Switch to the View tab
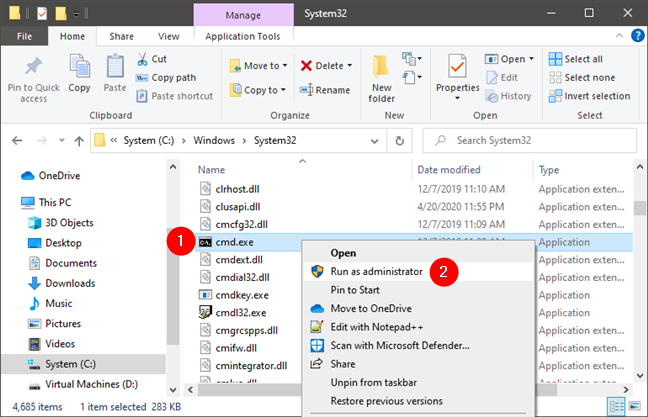 169,36
